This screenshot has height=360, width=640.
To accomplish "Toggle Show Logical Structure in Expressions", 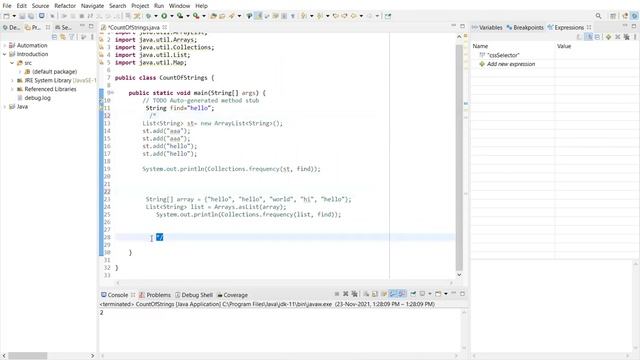I will pyautogui.click(x=589, y=37).
